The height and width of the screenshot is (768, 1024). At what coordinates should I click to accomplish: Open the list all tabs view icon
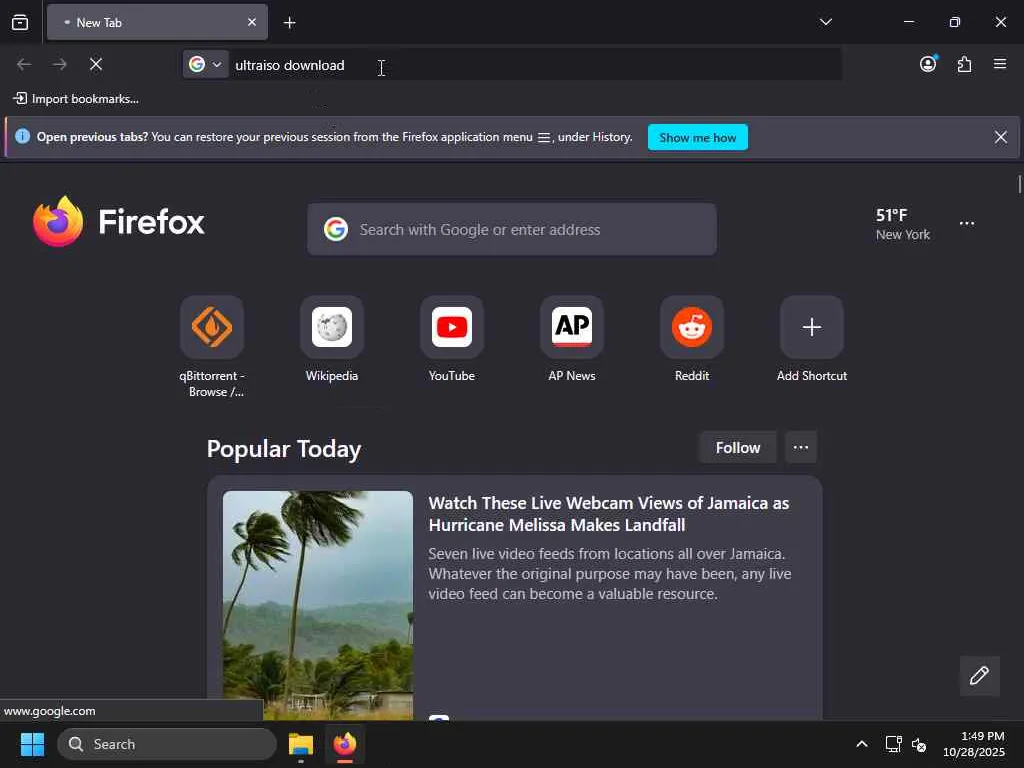point(20,23)
